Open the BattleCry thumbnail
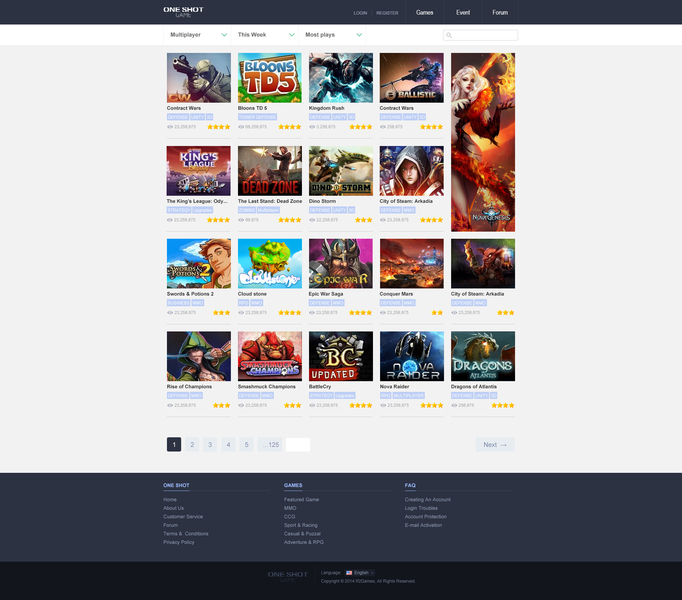The image size is (682, 600). (341, 356)
